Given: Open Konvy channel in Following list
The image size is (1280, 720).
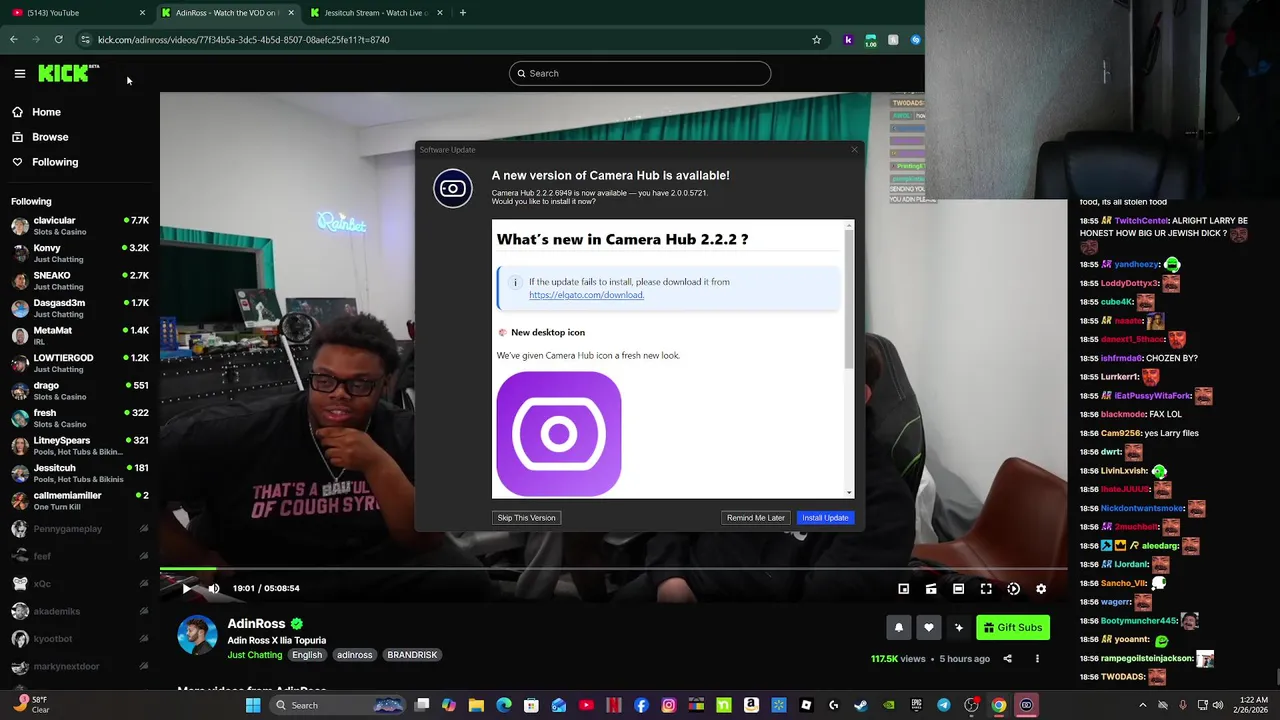Looking at the screenshot, I should tap(80, 253).
